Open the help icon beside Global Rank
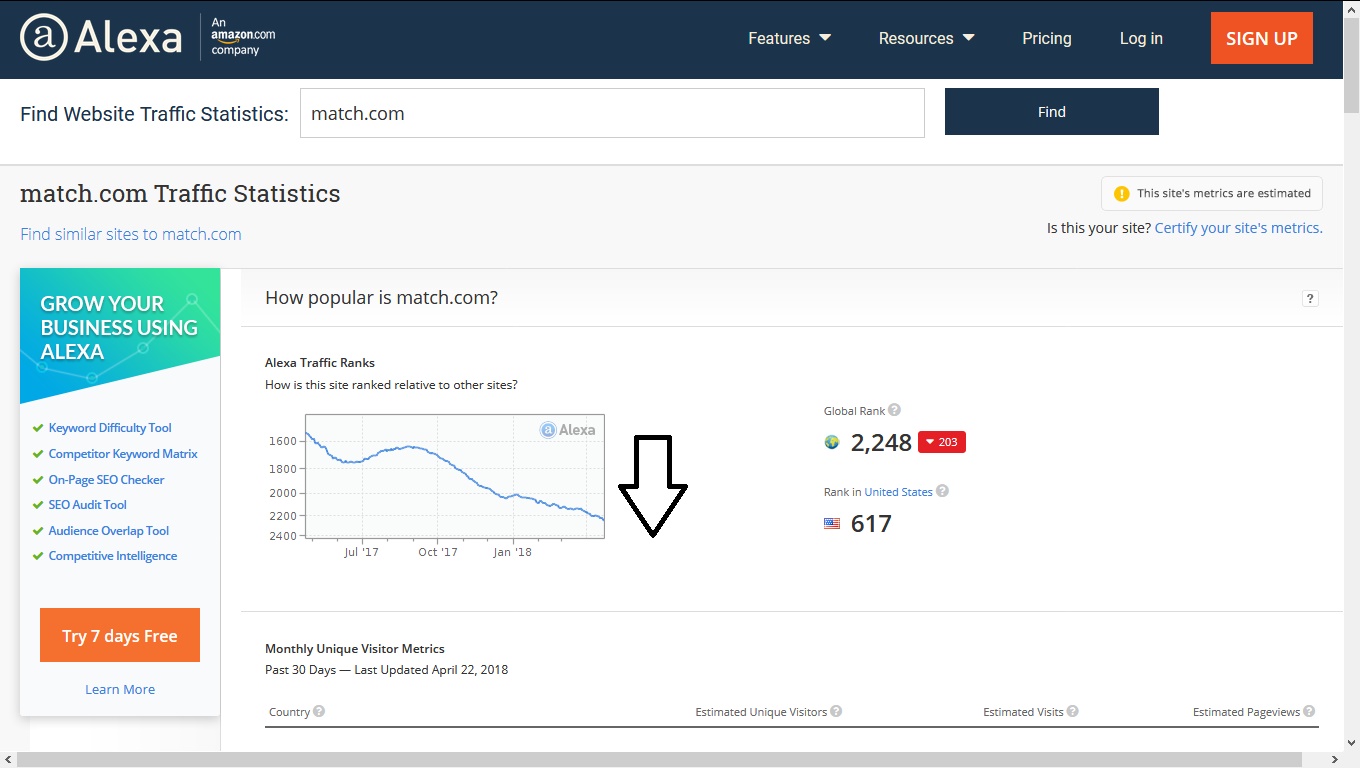This screenshot has height=768, width=1360. point(894,410)
